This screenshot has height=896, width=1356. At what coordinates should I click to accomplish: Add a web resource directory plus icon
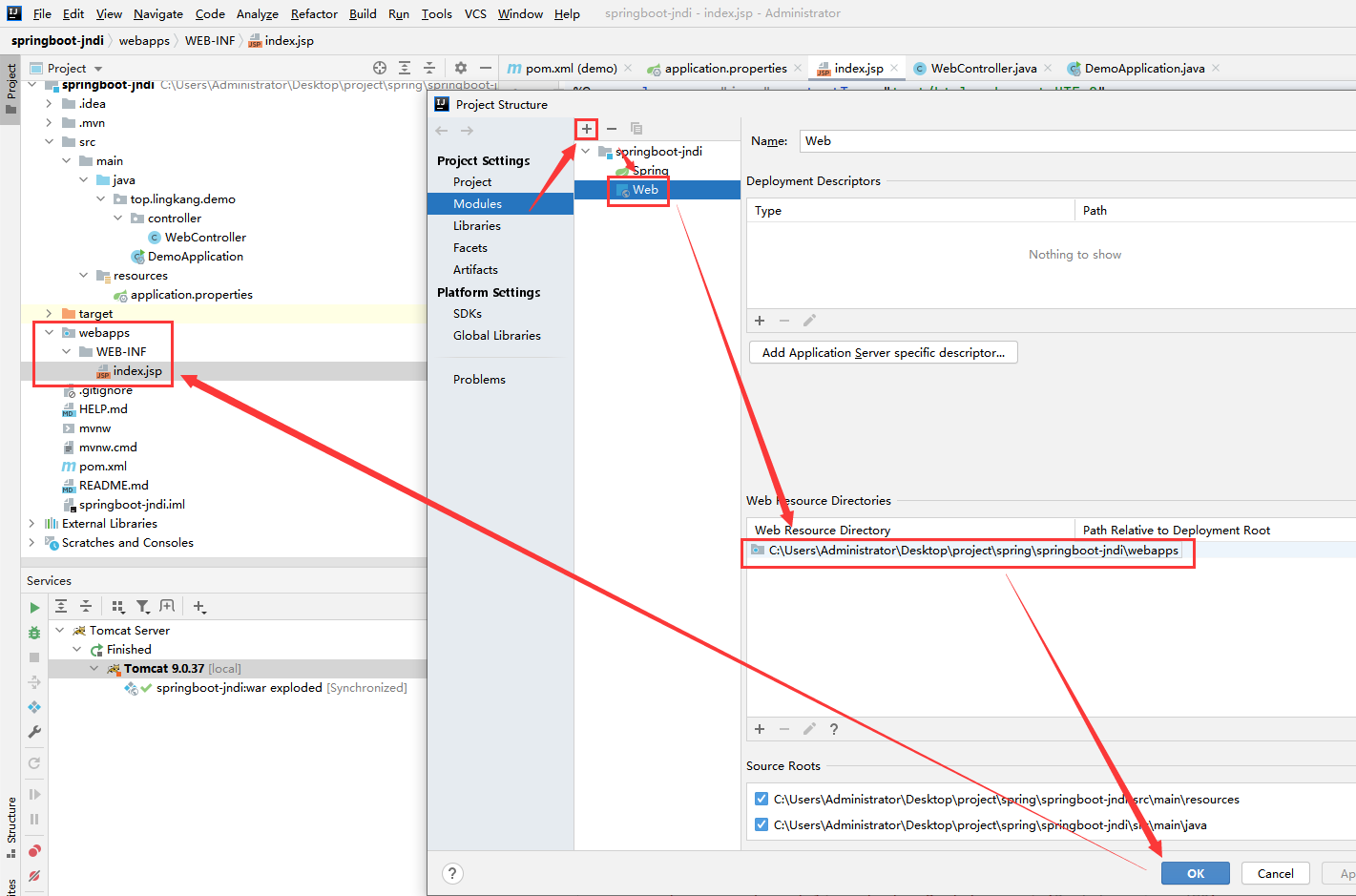point(760,729)
